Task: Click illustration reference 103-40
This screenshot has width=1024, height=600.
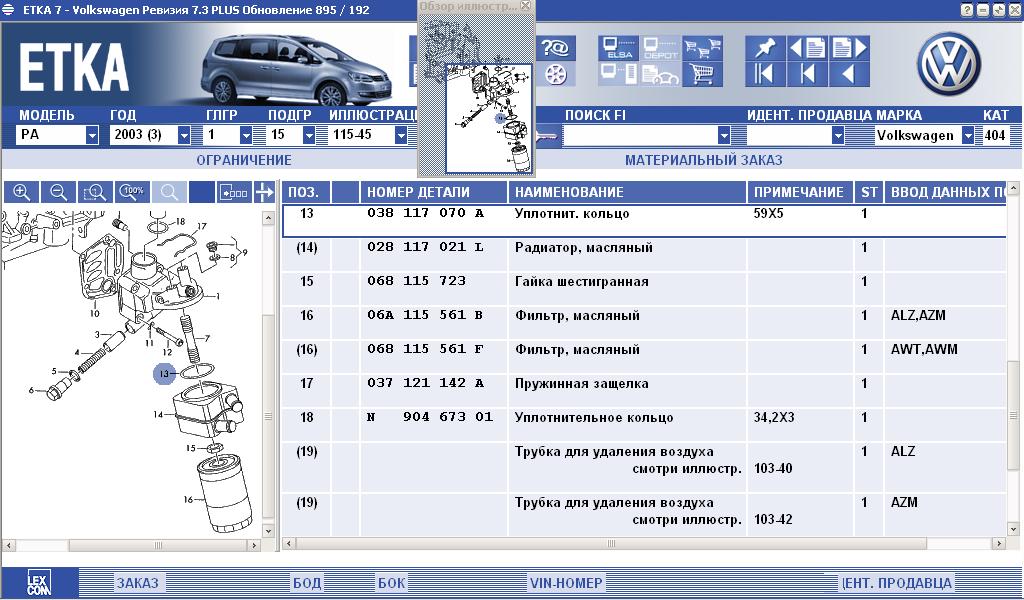Action: (x=773, y=469)
